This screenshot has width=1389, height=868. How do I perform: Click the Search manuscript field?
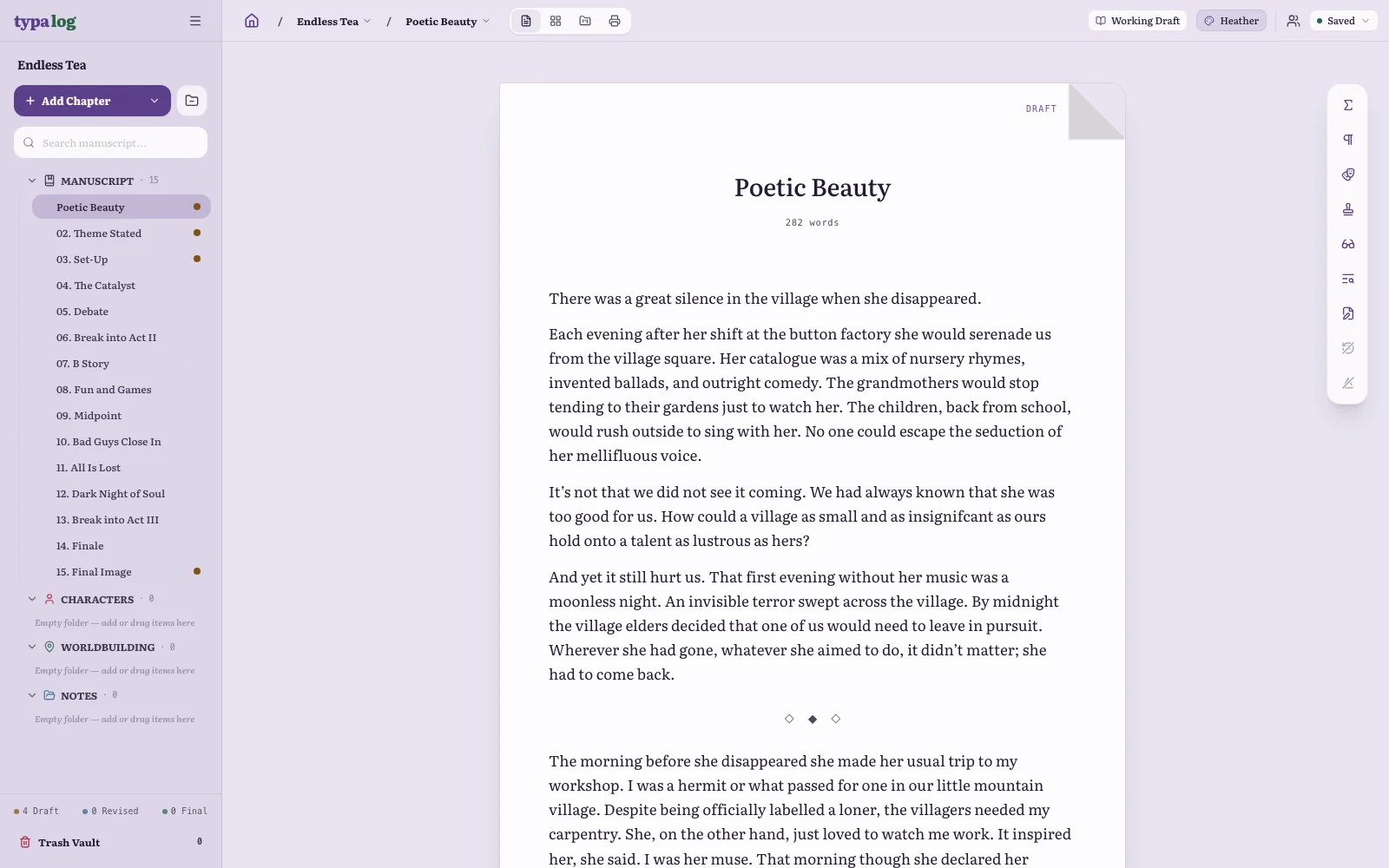(x=110, y=142)
